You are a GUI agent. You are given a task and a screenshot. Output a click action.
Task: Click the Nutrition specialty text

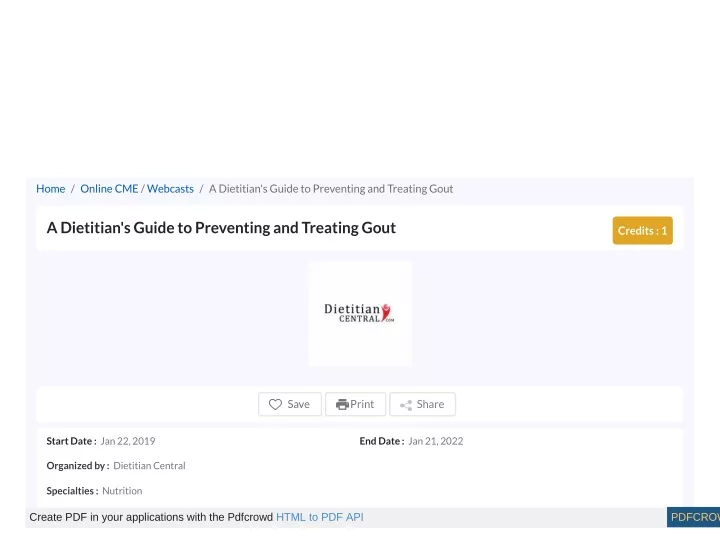click(122, 491)
